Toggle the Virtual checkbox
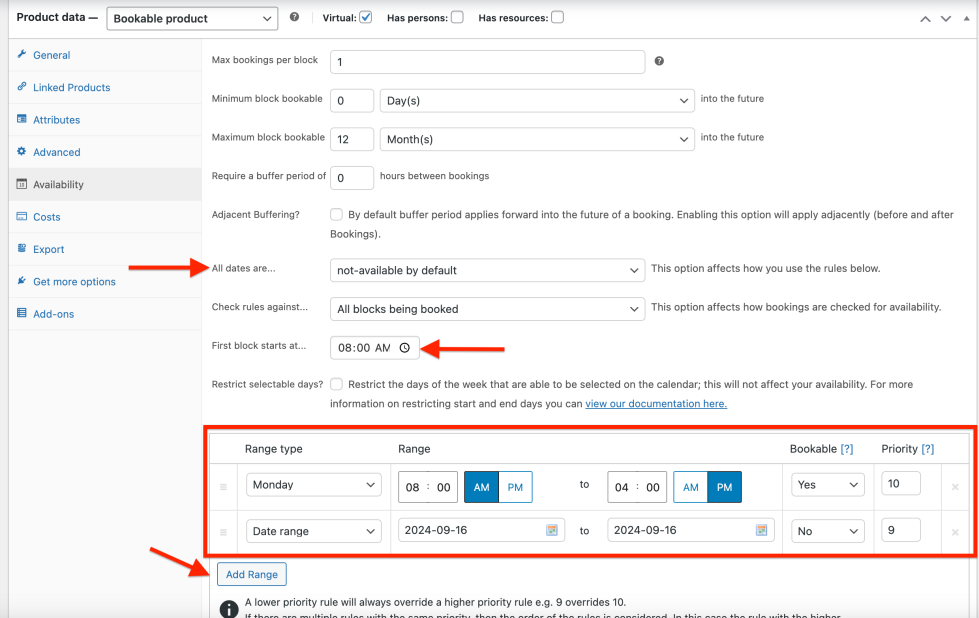 point(366,17)
